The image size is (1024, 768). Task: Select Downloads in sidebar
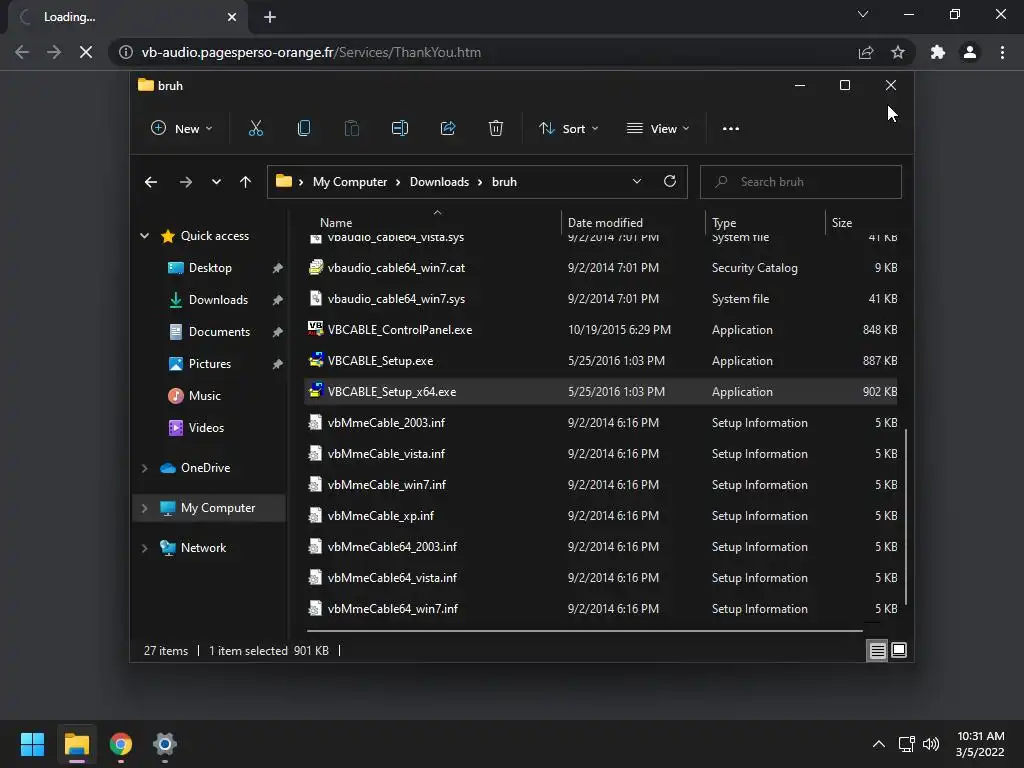pyautogui.click(x=218, y=300)
